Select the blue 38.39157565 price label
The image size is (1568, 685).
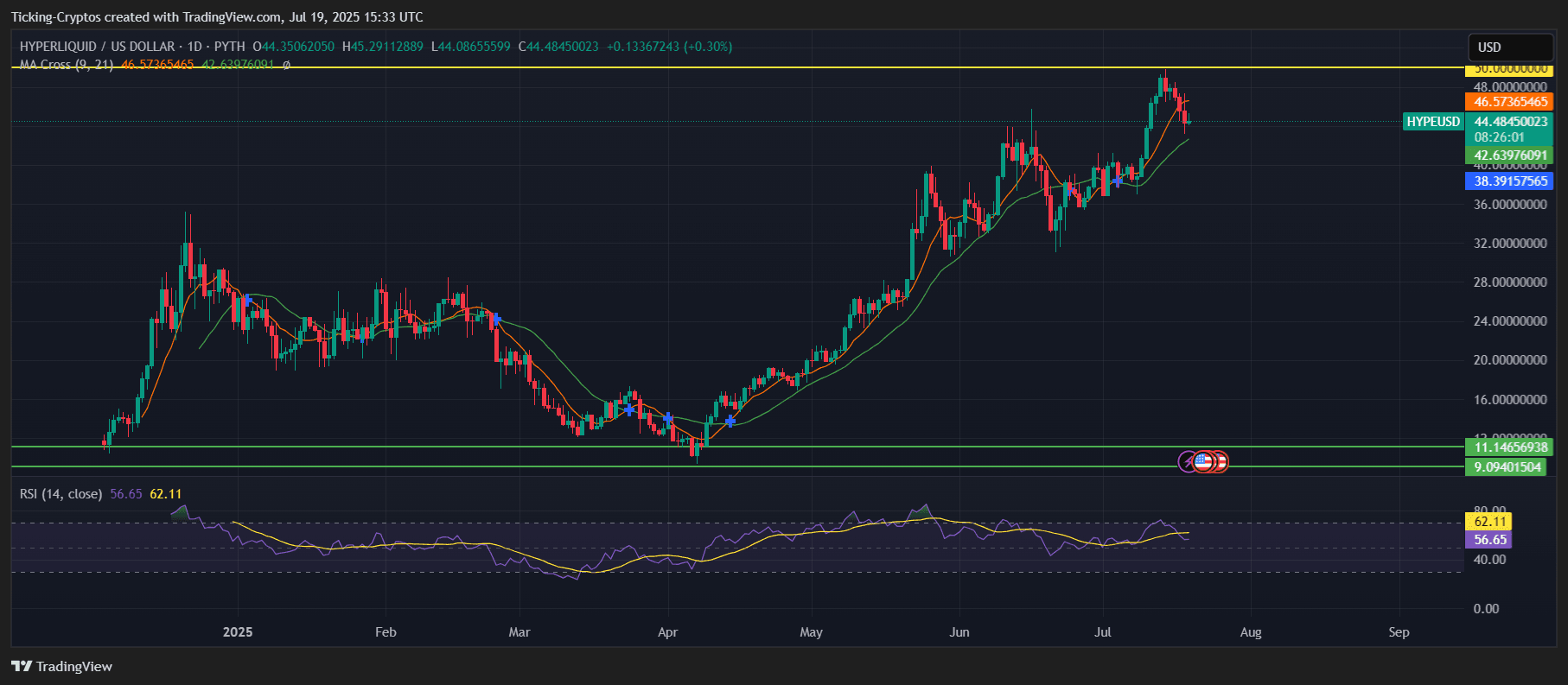1508,181
